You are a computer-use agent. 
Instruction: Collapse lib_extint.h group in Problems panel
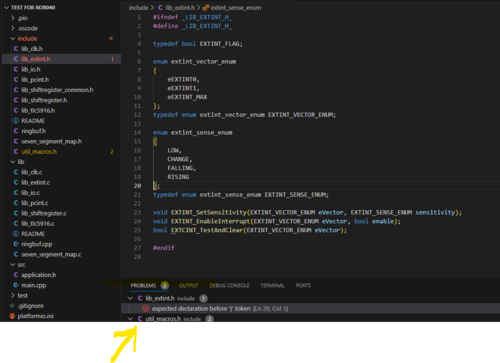130,298
